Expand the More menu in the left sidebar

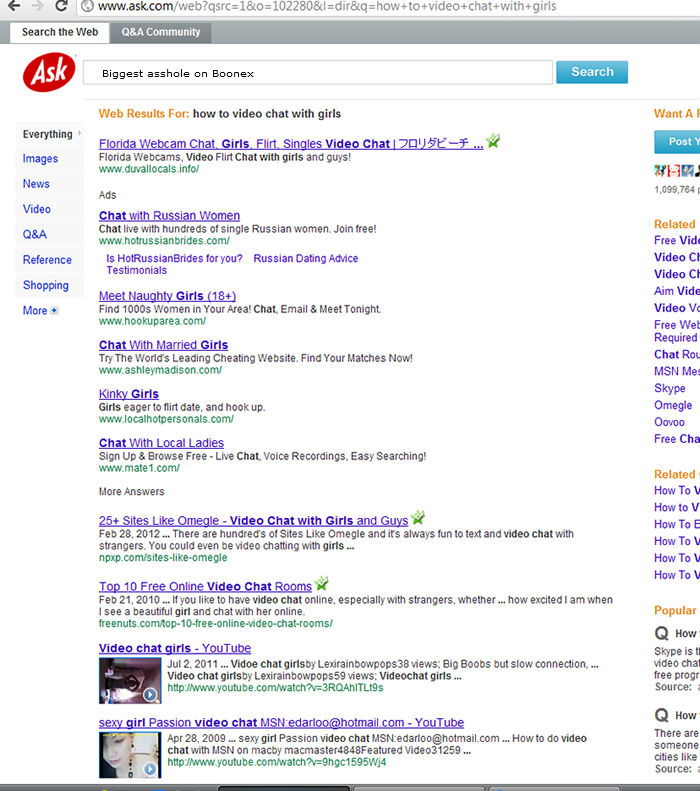(x=54, y=311)
